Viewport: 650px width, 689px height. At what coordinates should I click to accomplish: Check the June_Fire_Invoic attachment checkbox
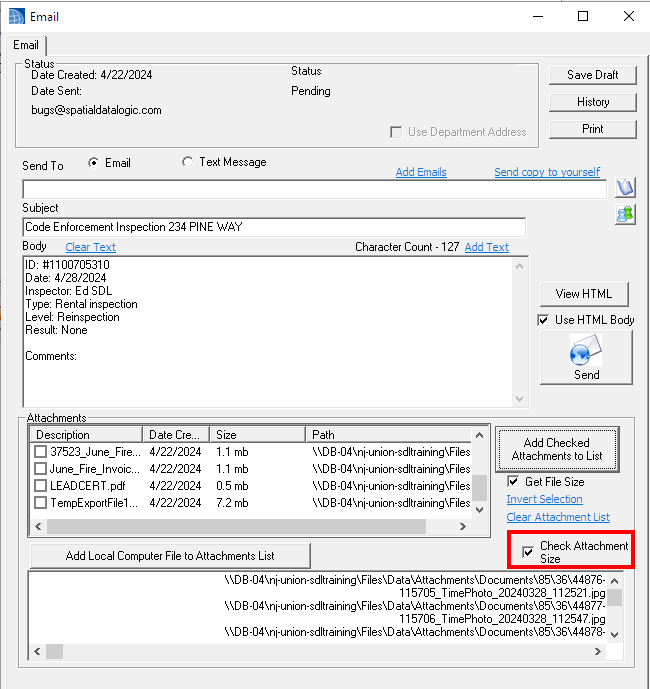click(40, 469)
